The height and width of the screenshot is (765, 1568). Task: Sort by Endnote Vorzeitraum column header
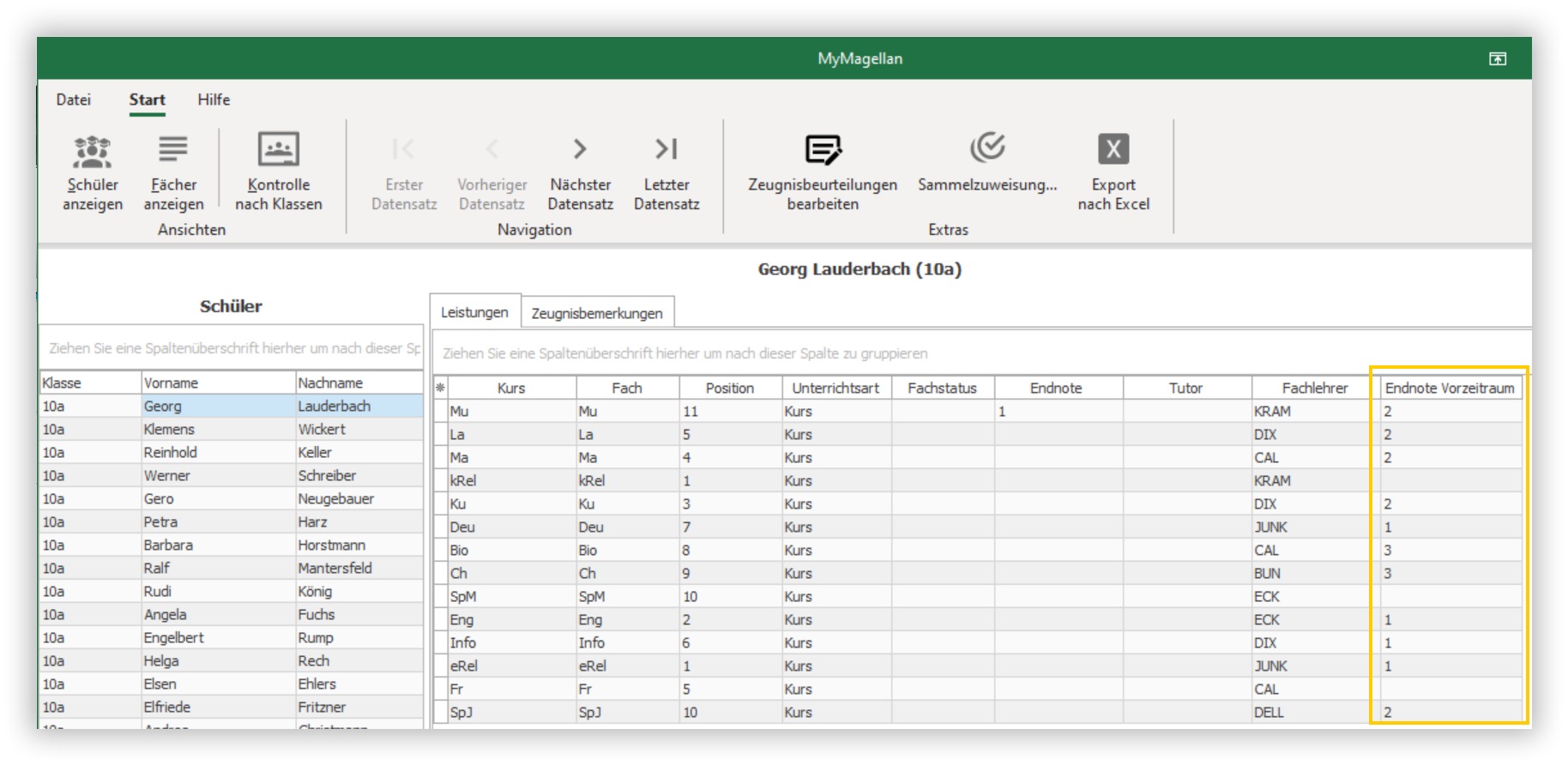[1449, 388]
